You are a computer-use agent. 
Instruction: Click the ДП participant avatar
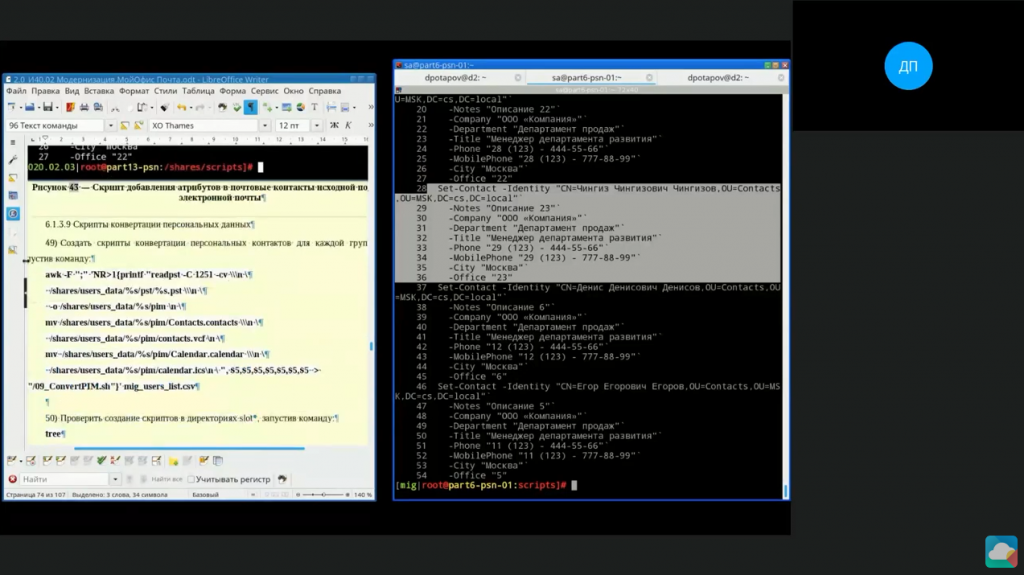tap(908, 66)
